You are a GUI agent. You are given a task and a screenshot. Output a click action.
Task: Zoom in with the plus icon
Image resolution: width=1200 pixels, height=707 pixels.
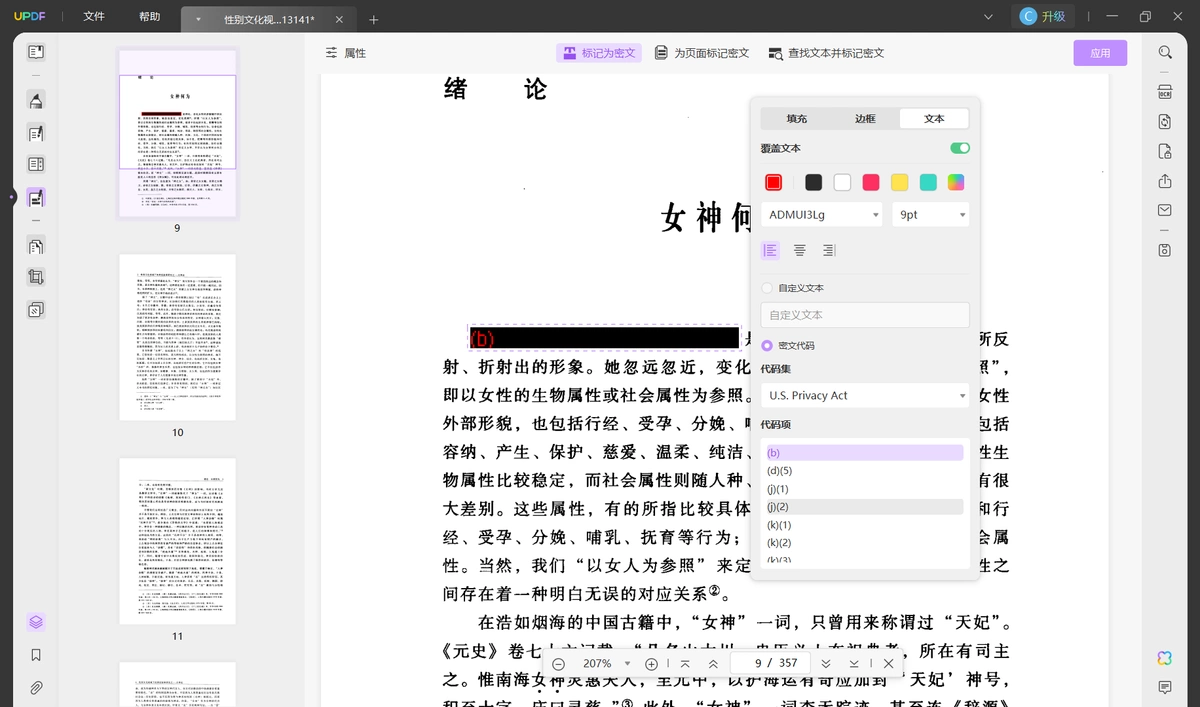(x=651, y=664)
